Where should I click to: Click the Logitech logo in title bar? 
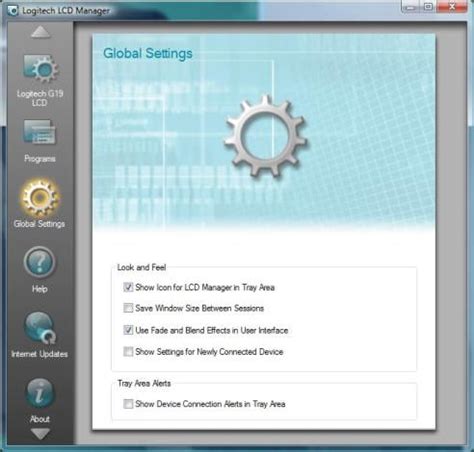(x=13, y=10)
